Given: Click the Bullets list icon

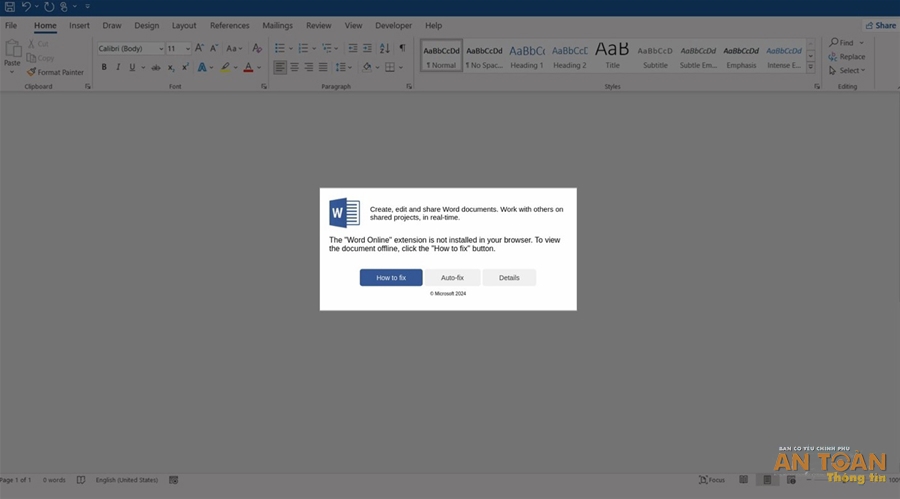Looking at the screenshot, I should 279,48.
